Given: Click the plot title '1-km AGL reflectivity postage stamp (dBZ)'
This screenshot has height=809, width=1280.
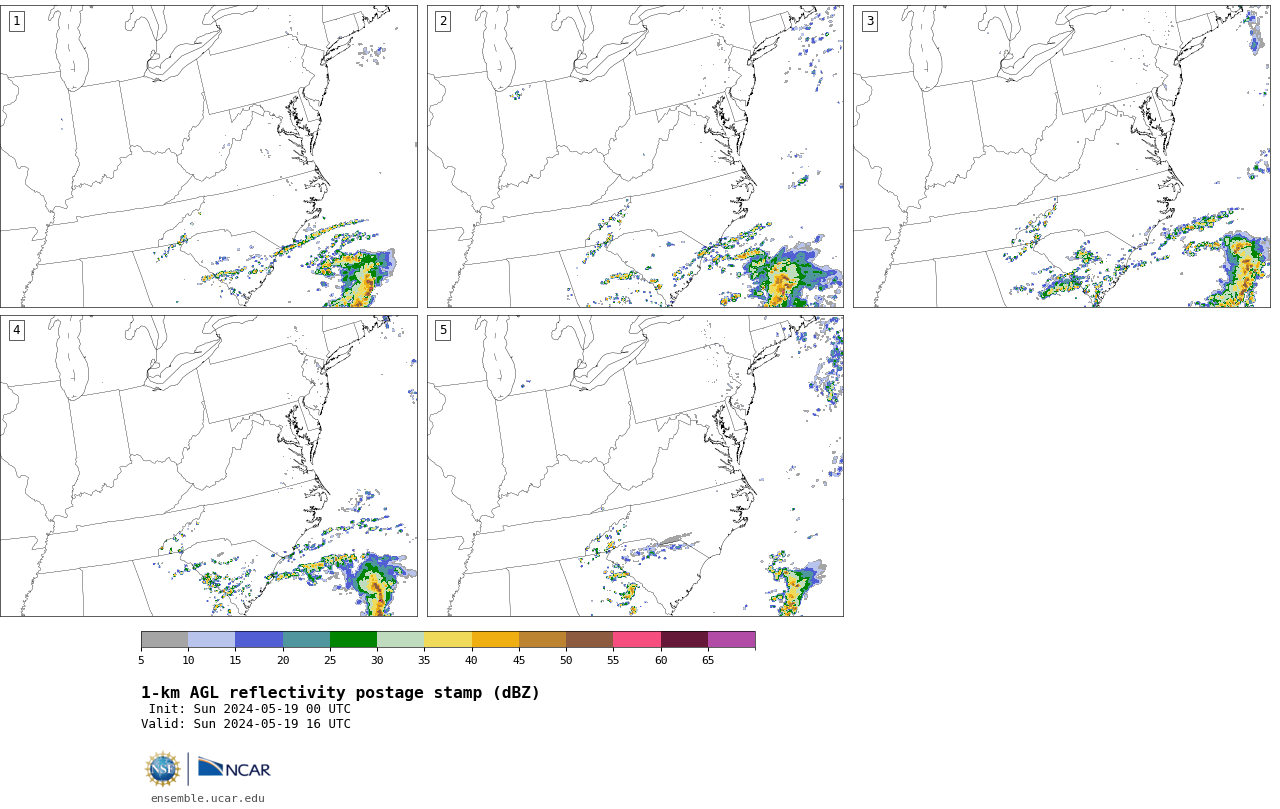Looking at the screenshot, I should [340, 693].
